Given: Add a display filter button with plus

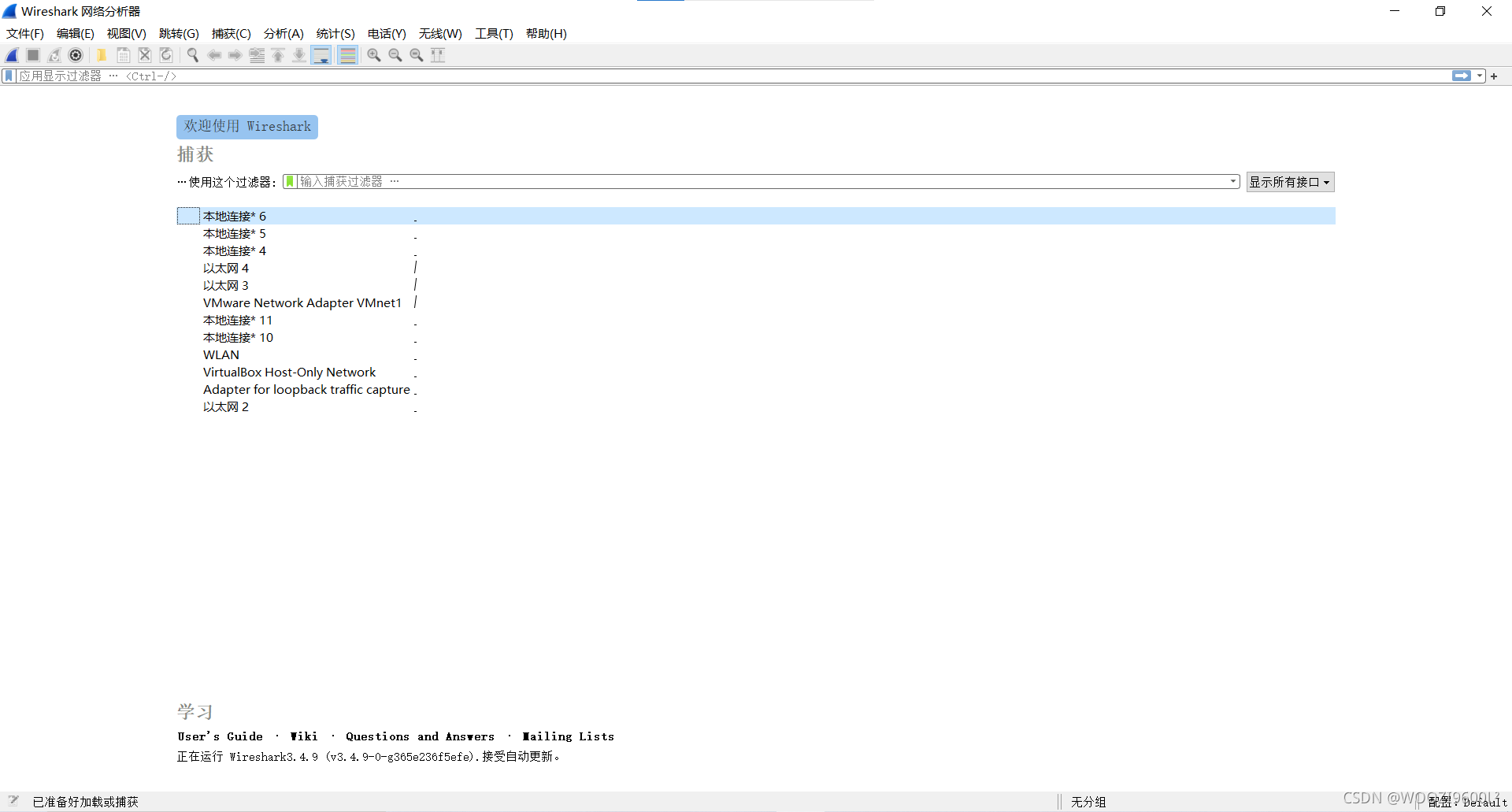Looking at the screenshot, I should 1494,76.
